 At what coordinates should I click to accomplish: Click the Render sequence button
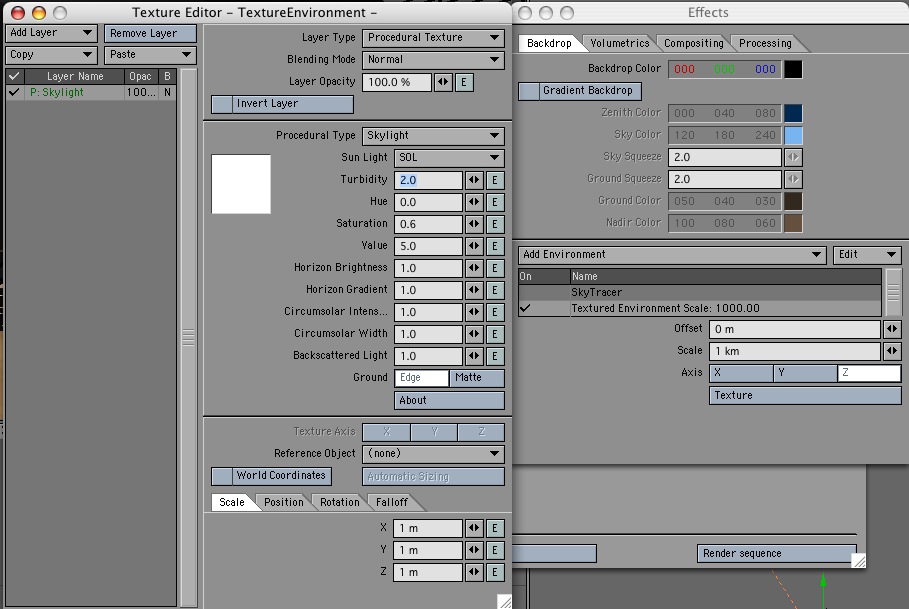(x=777, y=554)
